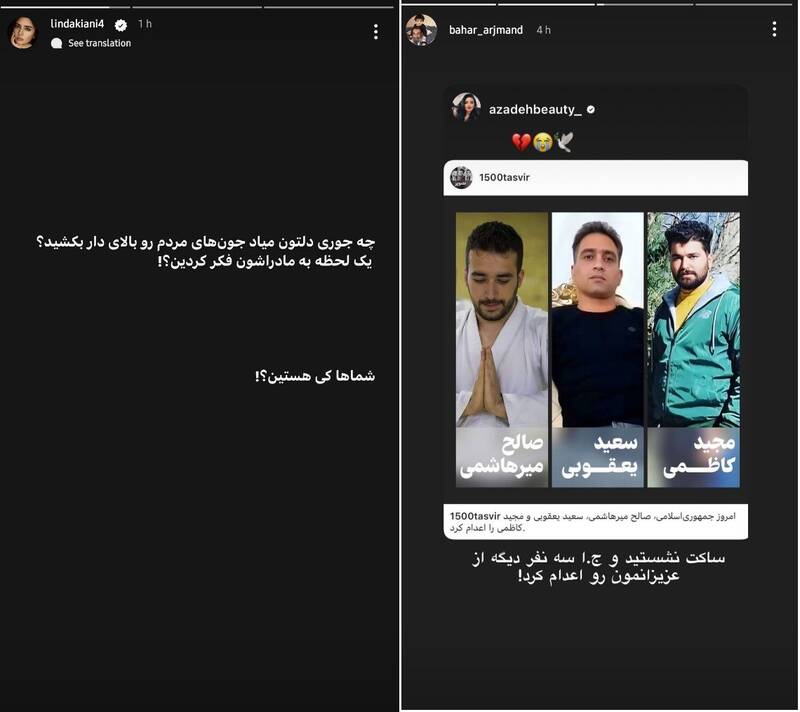Tap the photo of man in black sweater
This screenshot has width=800, height=712.
coord(597,320)
